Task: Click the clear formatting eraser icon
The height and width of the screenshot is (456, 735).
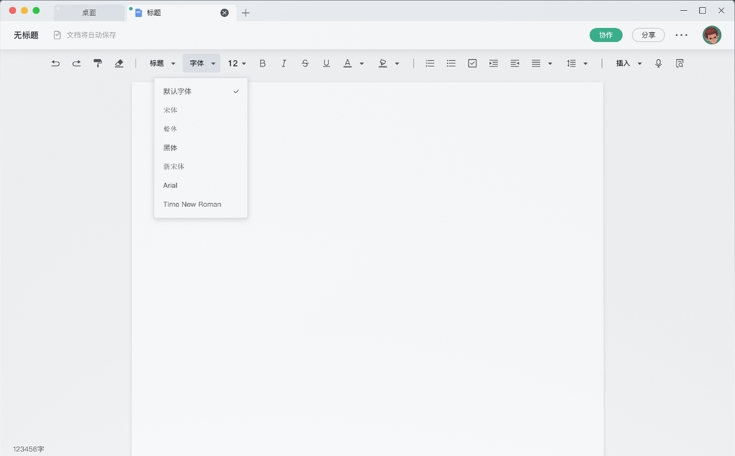Action: (x=119, y=63)
